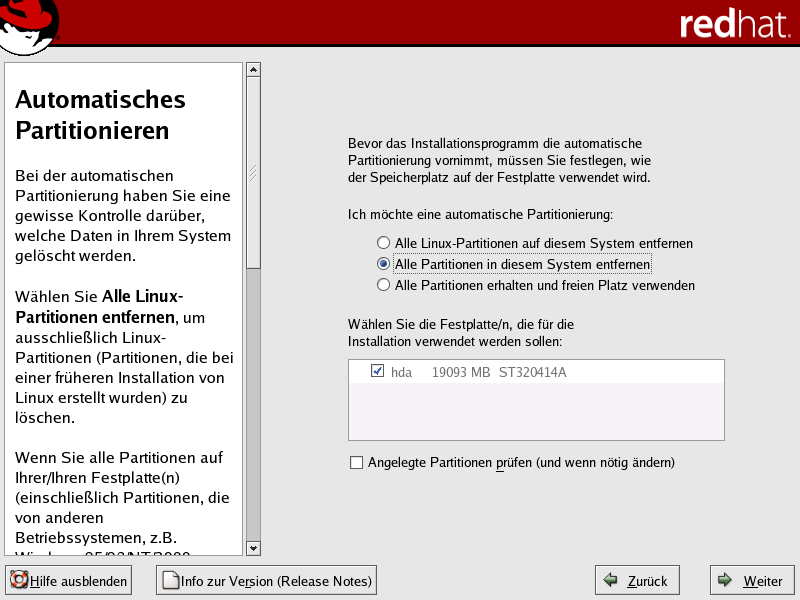Click the document icon on Release Notes button
Screen dimensions: 800x600
[170, 581]
